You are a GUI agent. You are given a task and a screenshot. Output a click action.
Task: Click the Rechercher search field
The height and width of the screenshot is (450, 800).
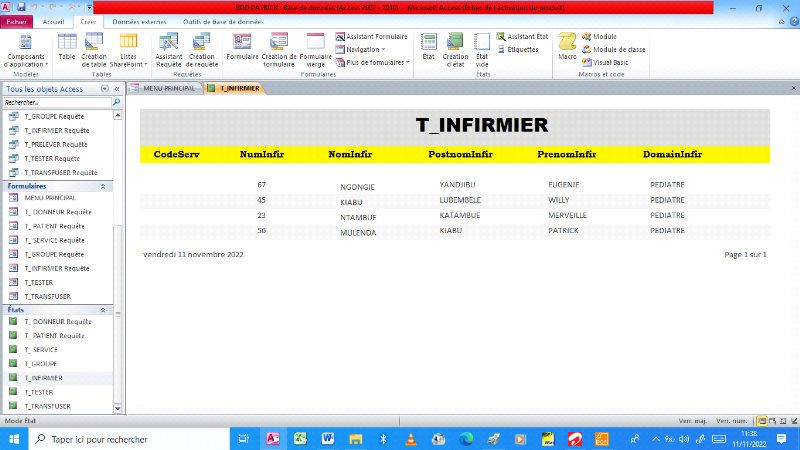click(x=57, y=103)
